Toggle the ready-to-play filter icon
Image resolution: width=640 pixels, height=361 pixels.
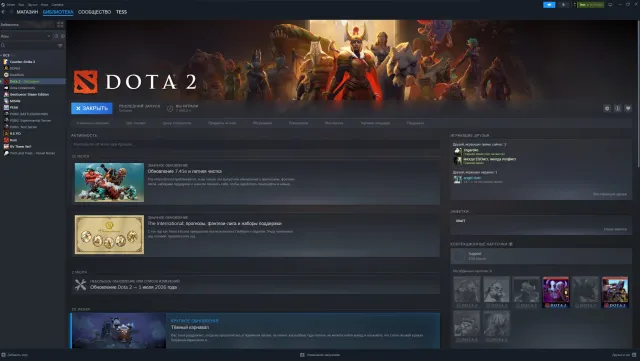[62, 36]
